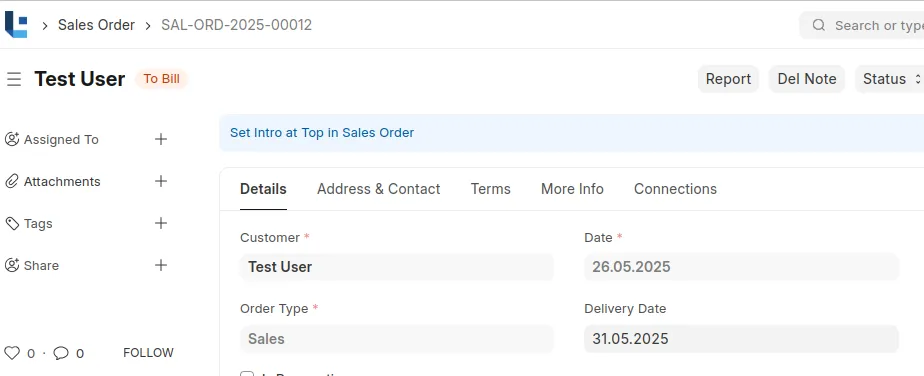Open the Status dropdown

click(890, 79)
